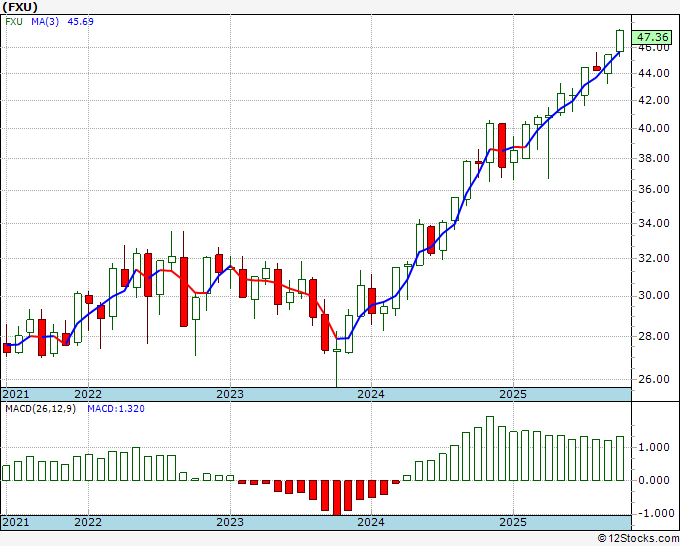Select the MA(3) legend label
Screen dimensions: 680x546
coord(45,22)
